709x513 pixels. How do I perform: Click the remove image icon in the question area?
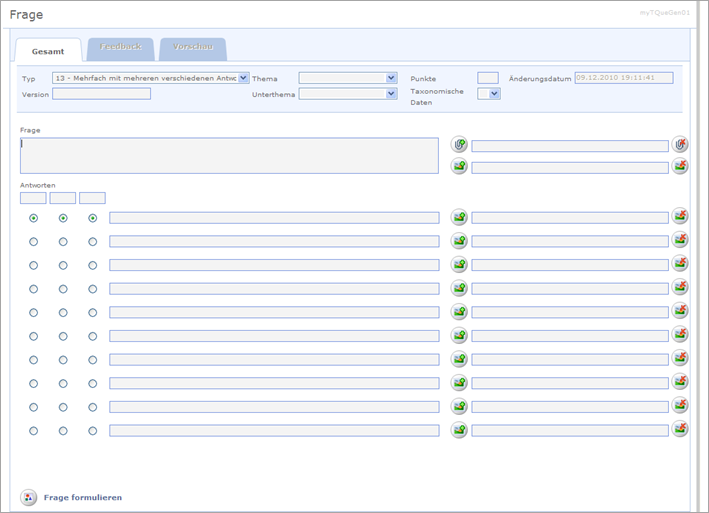coord(680,166)
